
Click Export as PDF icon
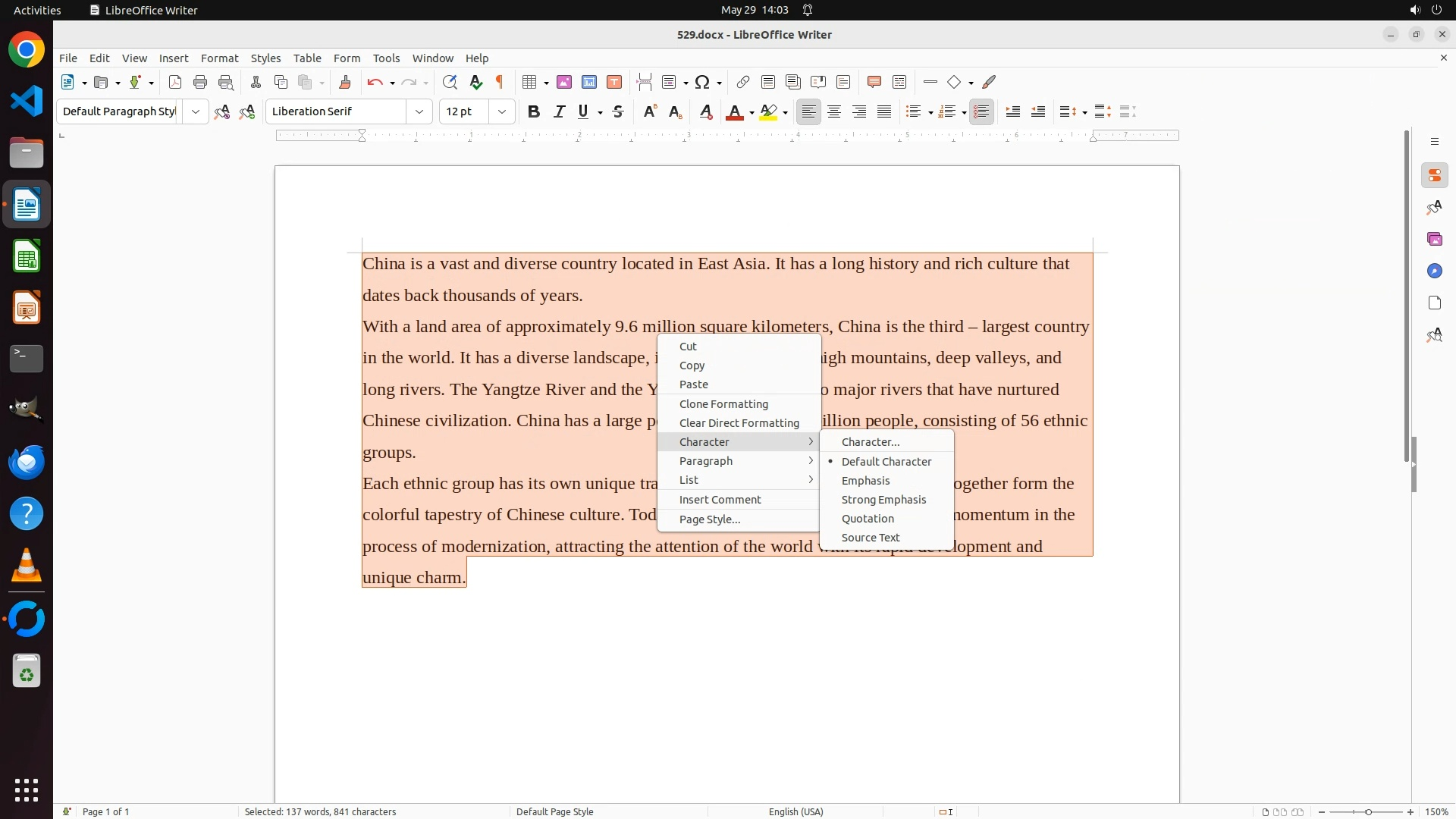tap(174, 82)
